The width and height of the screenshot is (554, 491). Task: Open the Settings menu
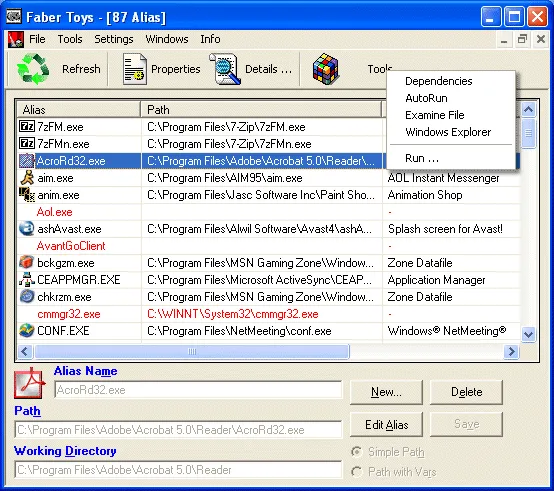click(114, 39)
